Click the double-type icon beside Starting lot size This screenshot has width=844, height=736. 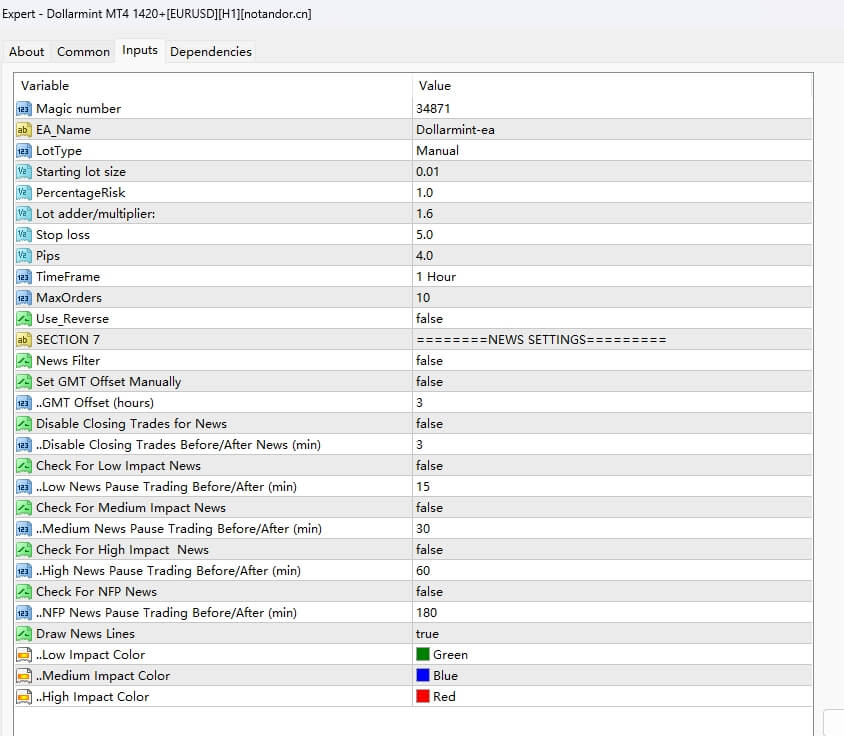(24, 172)
